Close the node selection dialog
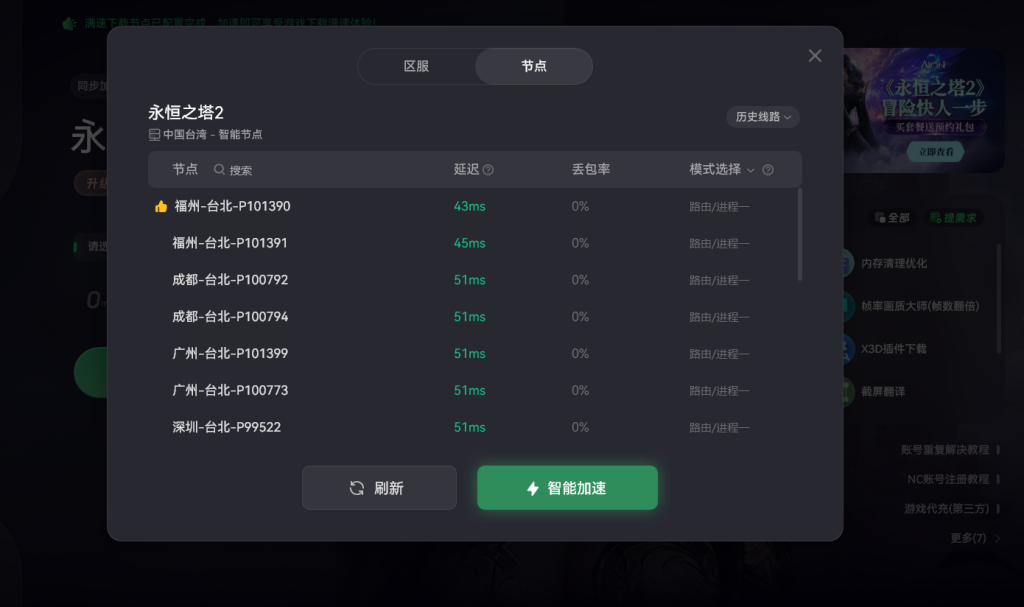 point(814,56)
